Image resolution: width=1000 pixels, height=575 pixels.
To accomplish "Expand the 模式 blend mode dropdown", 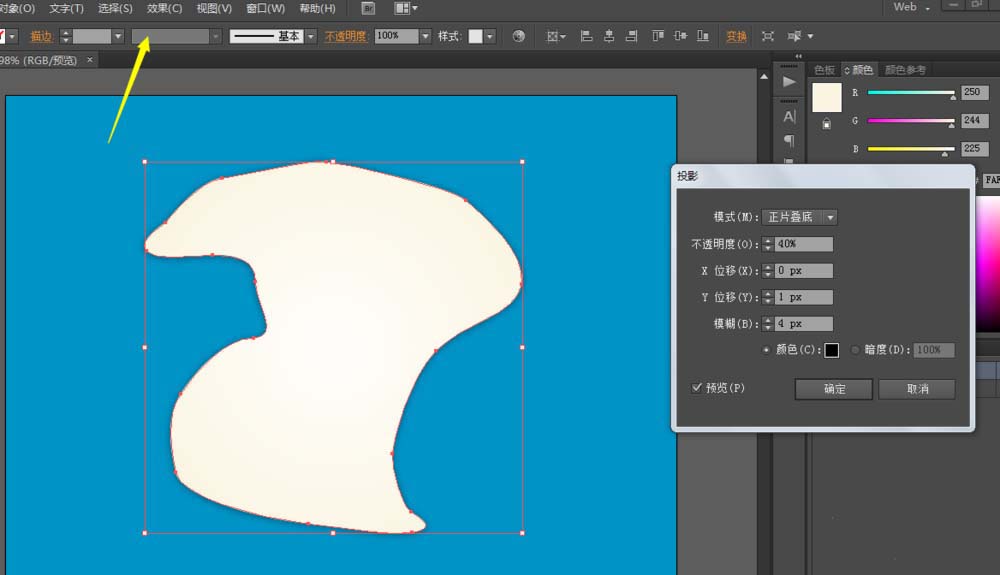I will coord(830,217).
